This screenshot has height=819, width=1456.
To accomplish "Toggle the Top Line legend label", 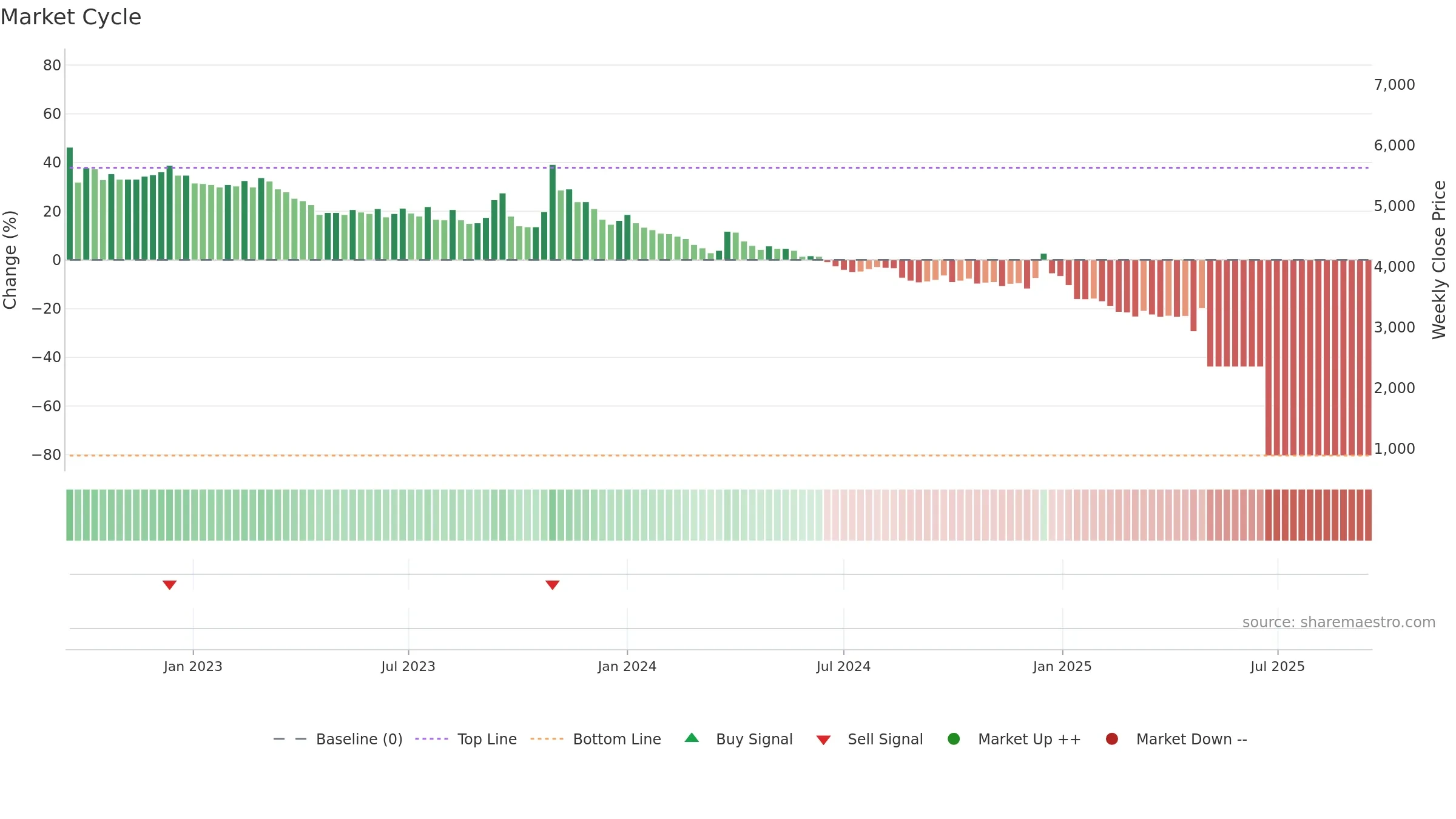I will [x=487, y=739].
